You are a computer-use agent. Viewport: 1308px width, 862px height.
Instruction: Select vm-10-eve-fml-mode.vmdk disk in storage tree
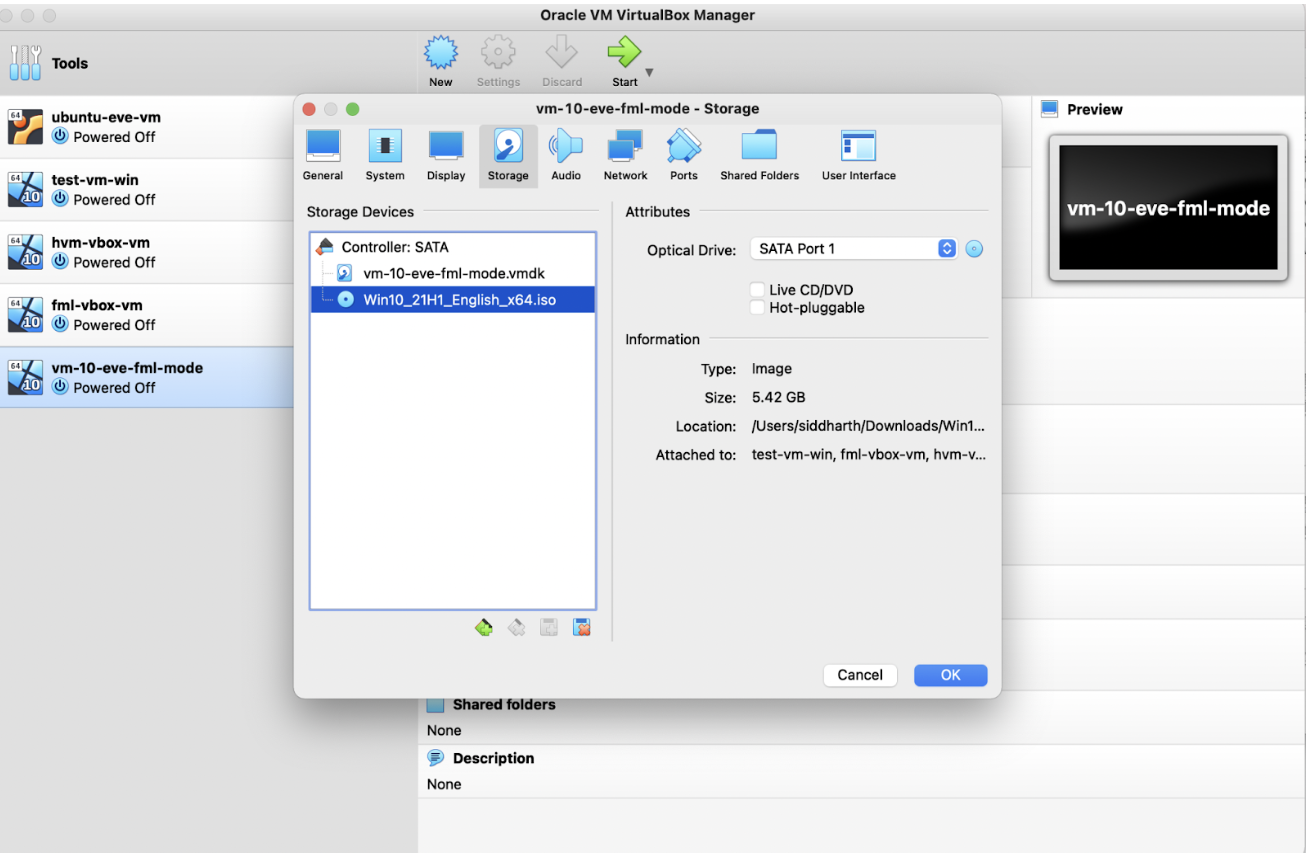(453, 273)
